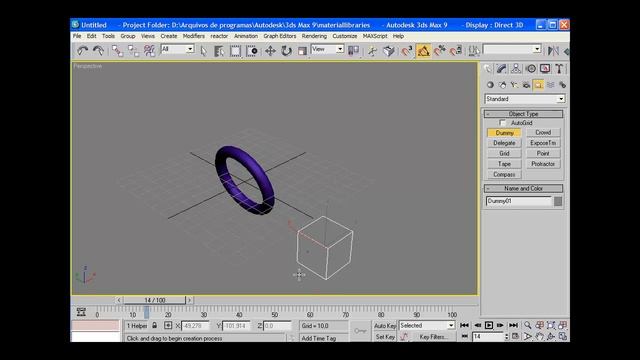The width and height of the screenshot is (640, 360).
Task: Switch to the Motion command panel tab
Action: pos(531,69)
